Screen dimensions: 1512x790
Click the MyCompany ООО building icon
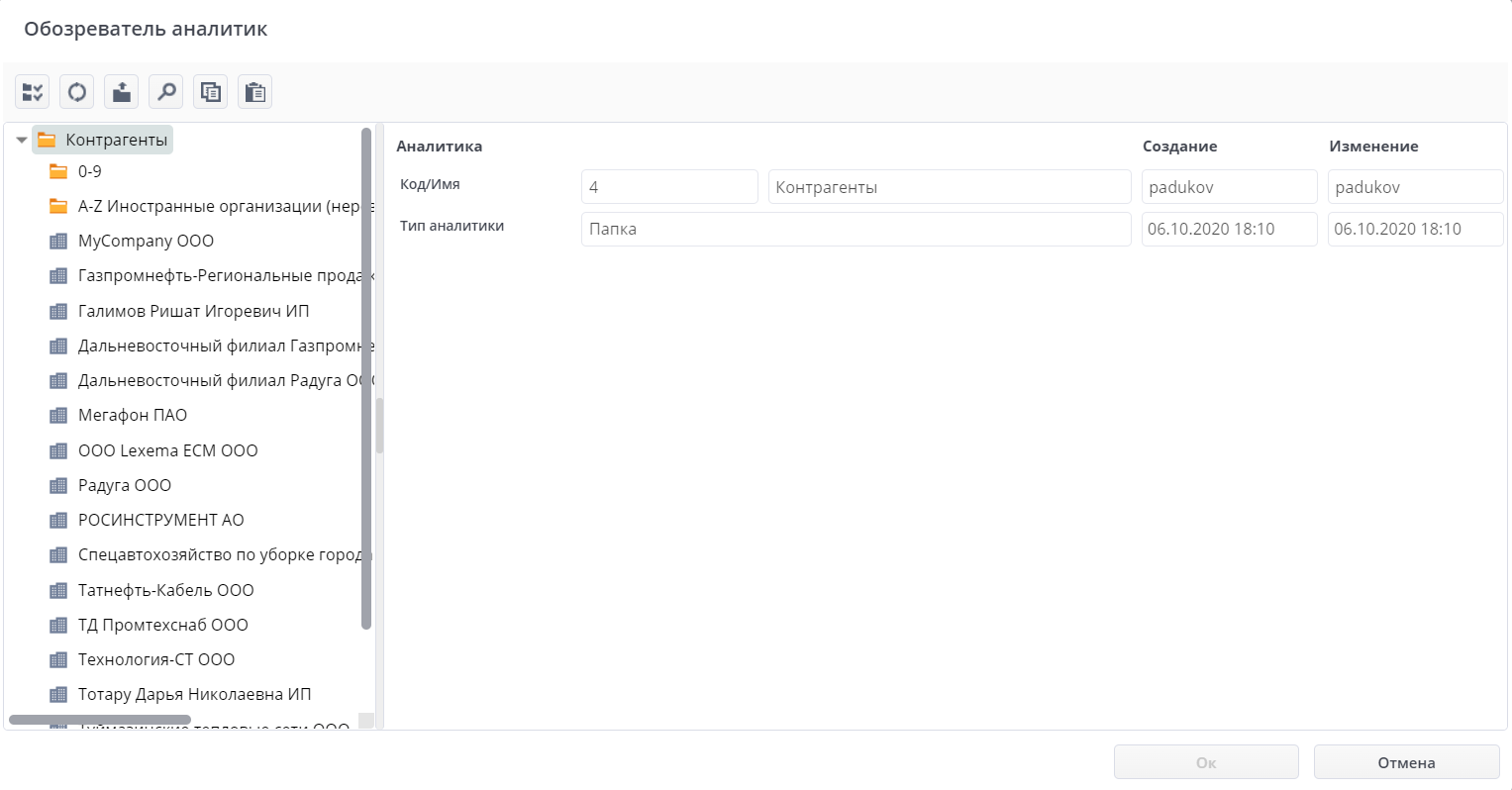tap(58, 241)
